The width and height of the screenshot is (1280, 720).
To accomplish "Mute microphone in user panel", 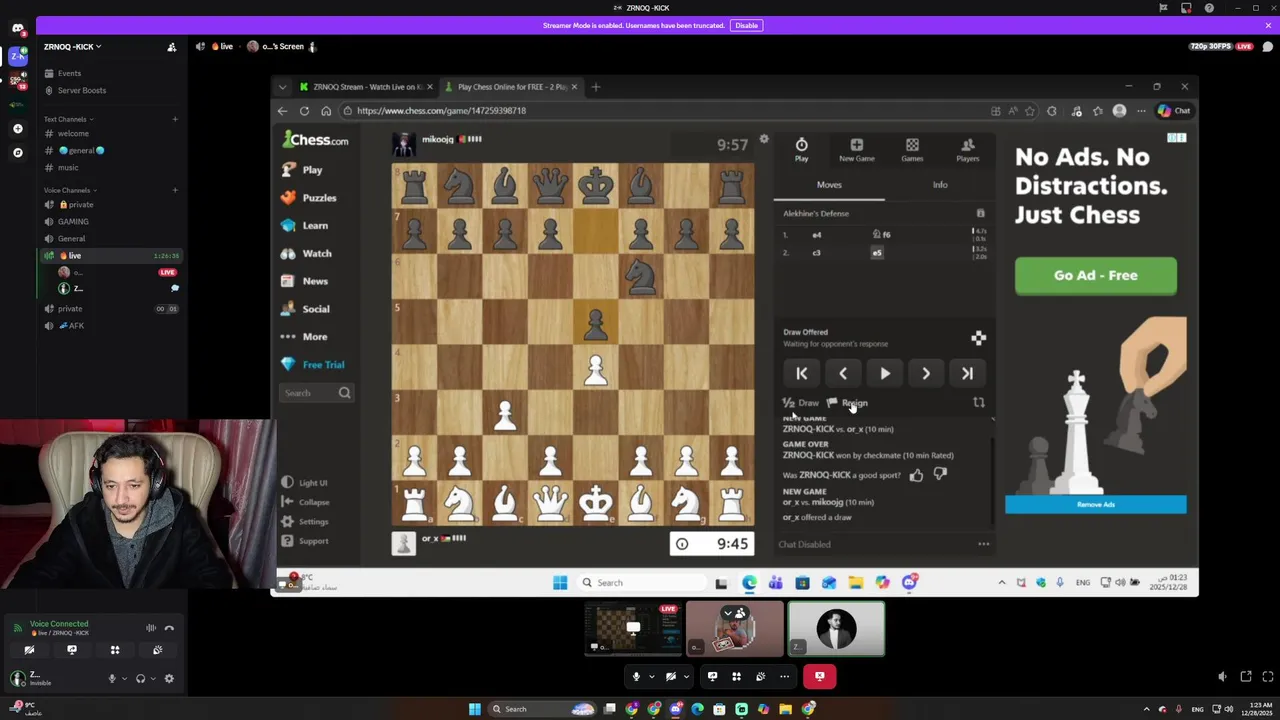I will click(x=112, y=678).
